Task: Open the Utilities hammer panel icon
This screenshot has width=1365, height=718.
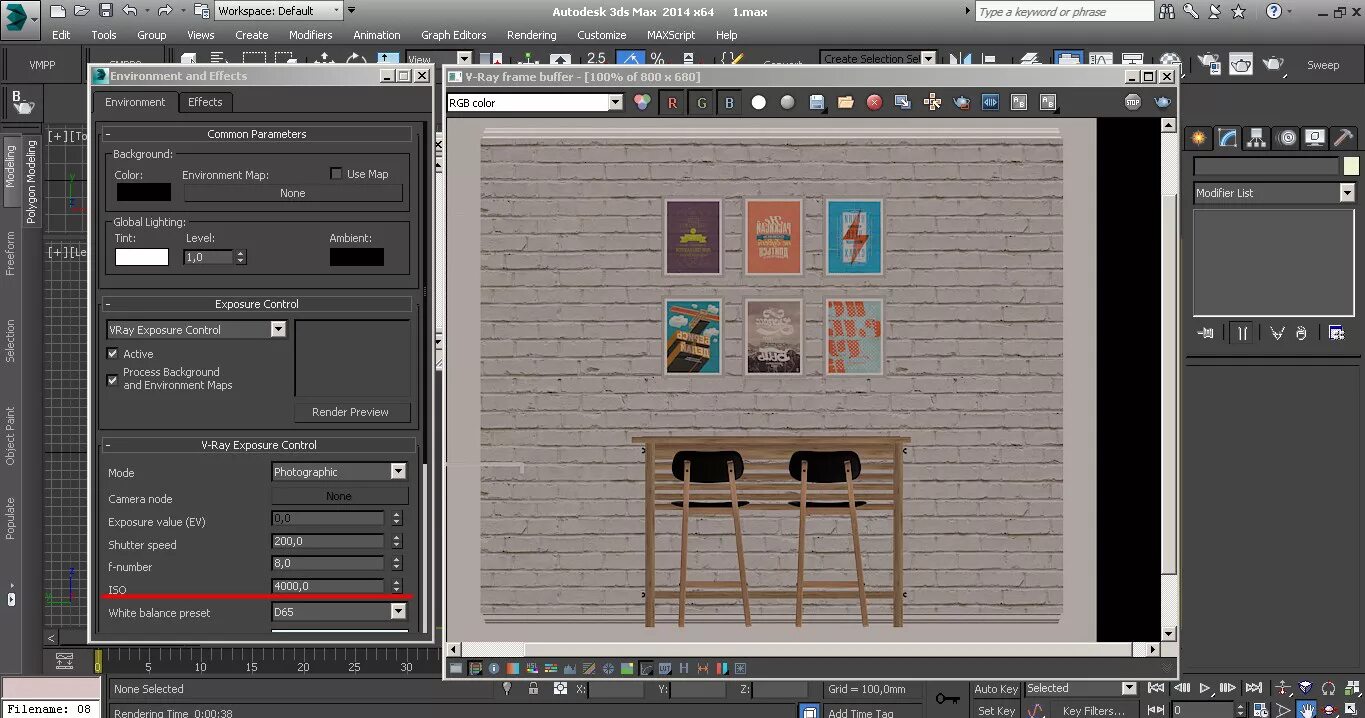Action: pyautogui.click(x=1343, y=138)
